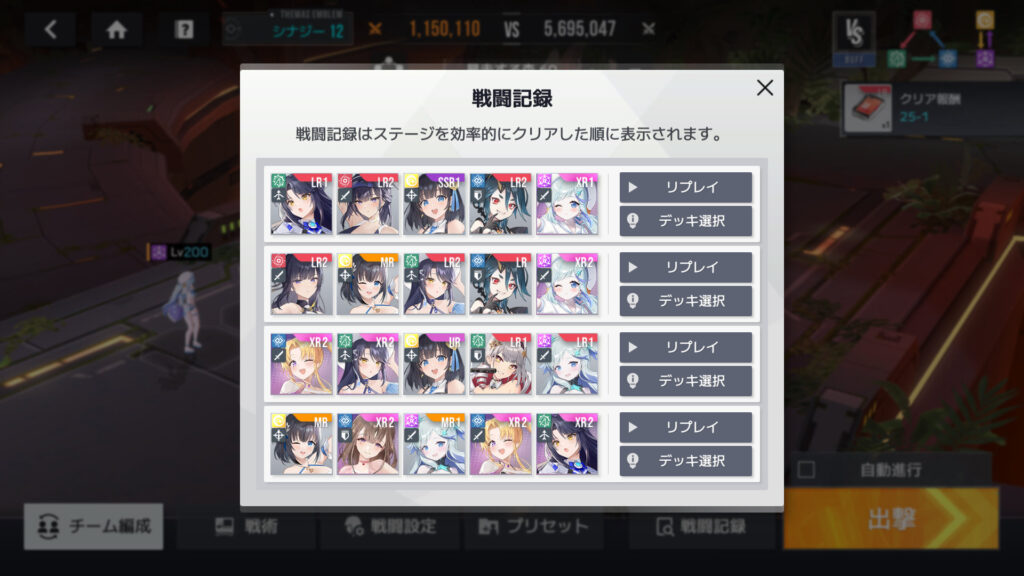Toggle the 自動進行 checkbox

tap(807, 470)
